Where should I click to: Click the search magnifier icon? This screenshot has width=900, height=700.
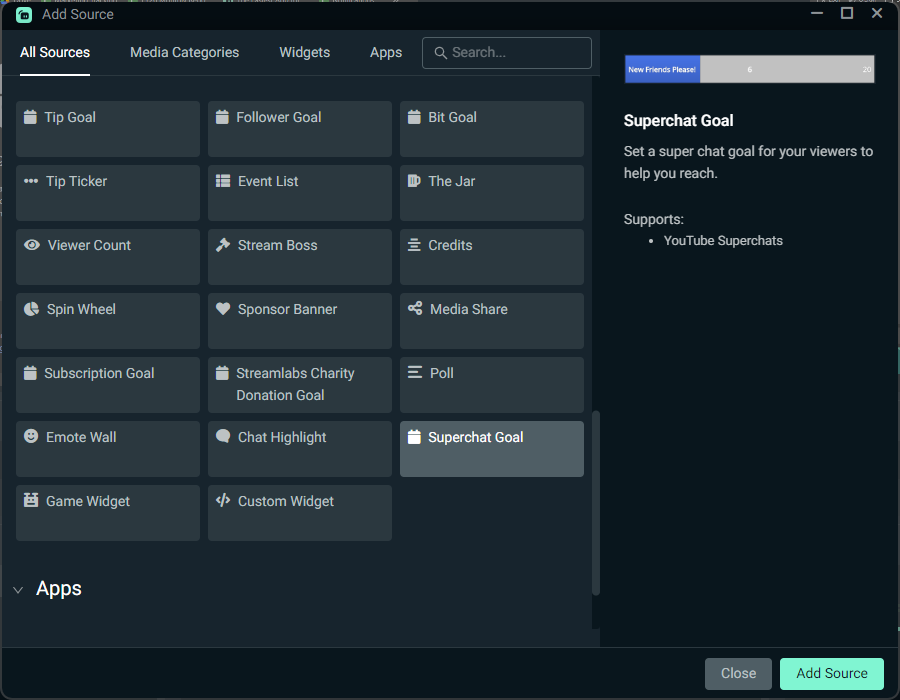click(x=440, y=53)
